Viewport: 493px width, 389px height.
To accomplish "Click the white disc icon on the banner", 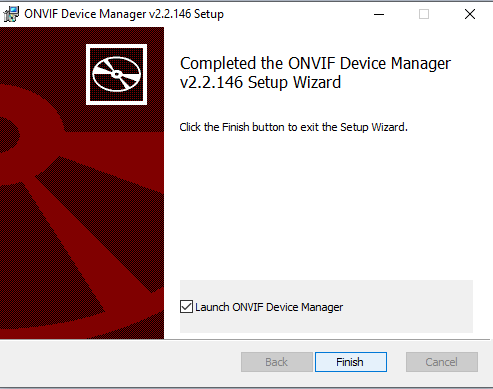I will click(116, 74).
